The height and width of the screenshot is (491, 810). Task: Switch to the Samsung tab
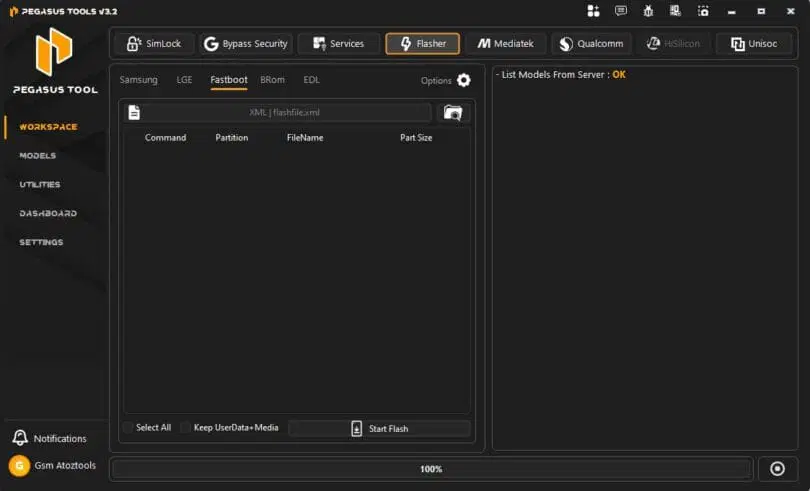pyautogui.click(x=138, y=80)
